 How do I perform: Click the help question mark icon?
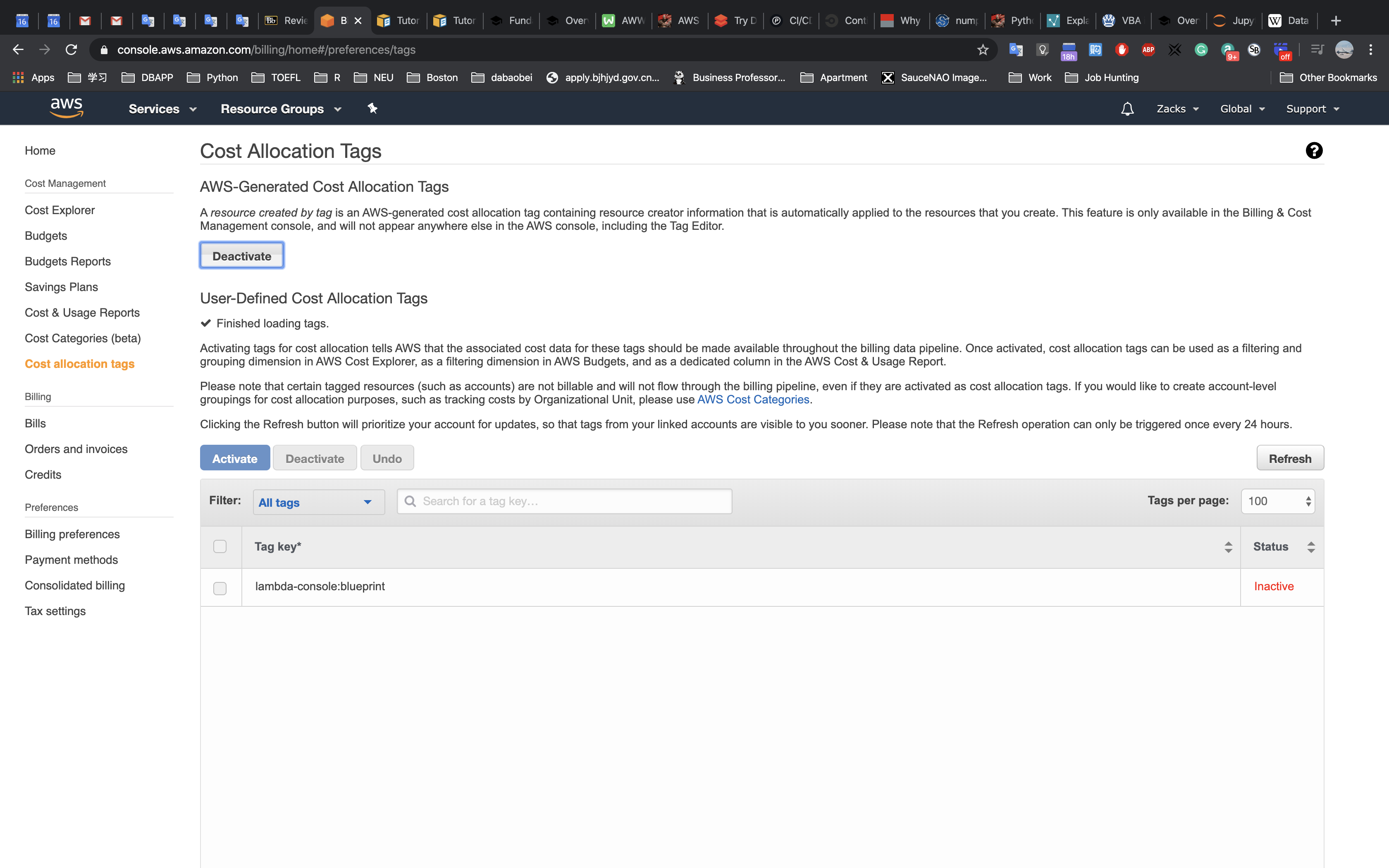click(1314, 150)
